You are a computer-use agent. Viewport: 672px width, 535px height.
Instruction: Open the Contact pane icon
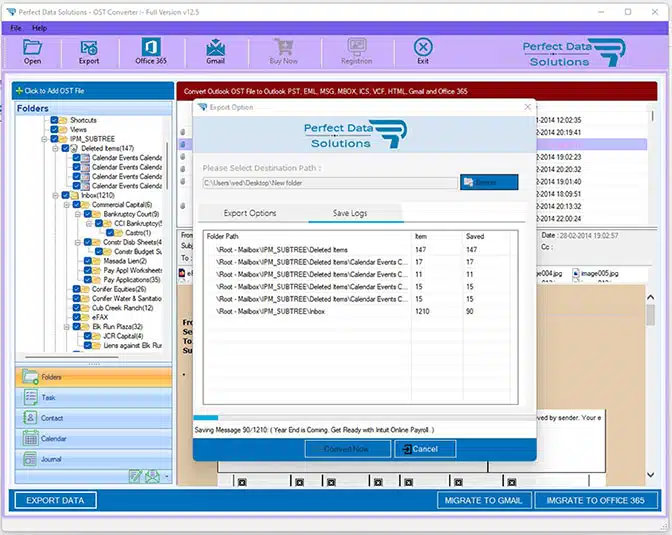pos(30,418)
